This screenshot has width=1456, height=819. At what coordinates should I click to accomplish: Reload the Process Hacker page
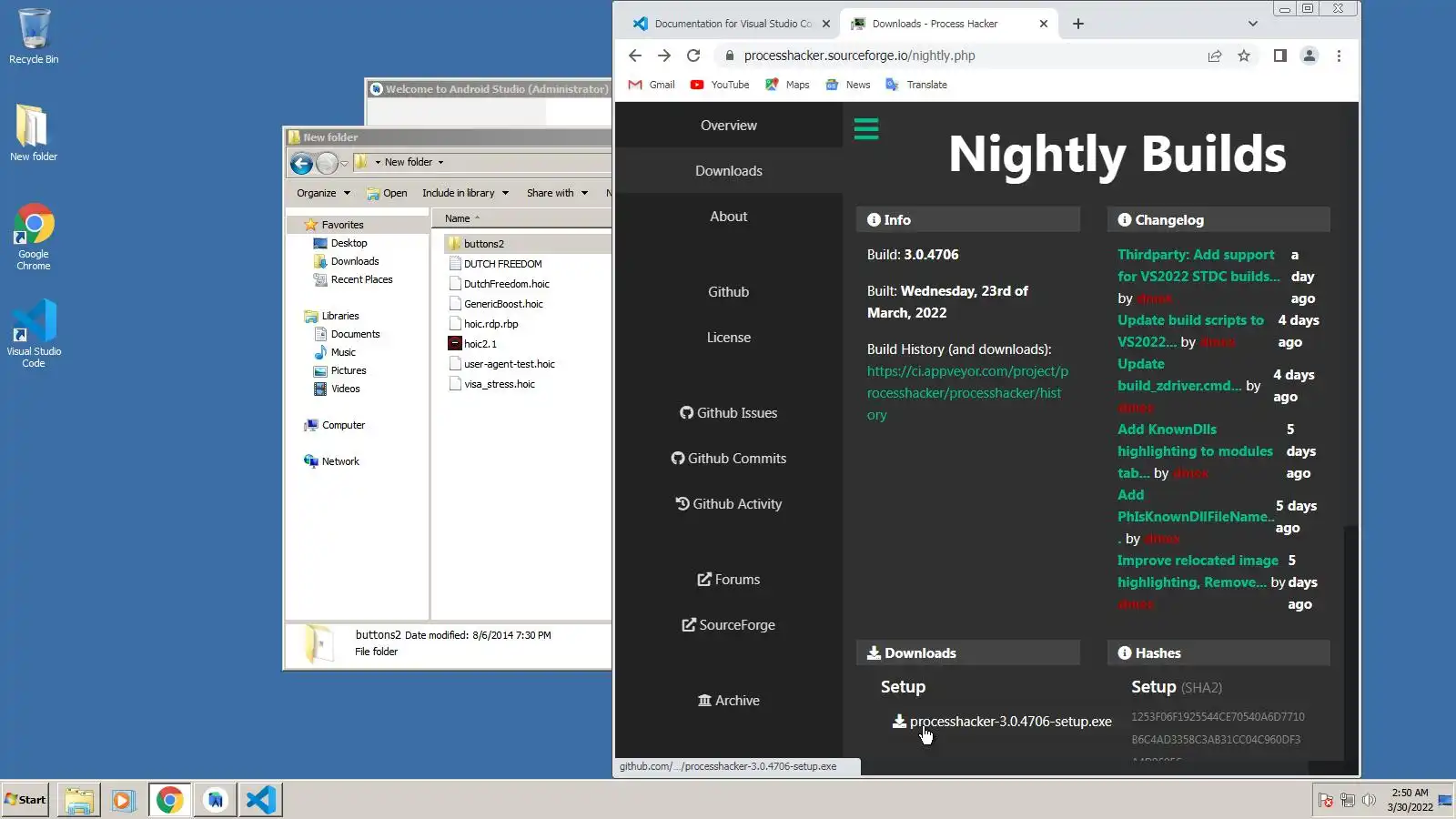pos(693,56)
